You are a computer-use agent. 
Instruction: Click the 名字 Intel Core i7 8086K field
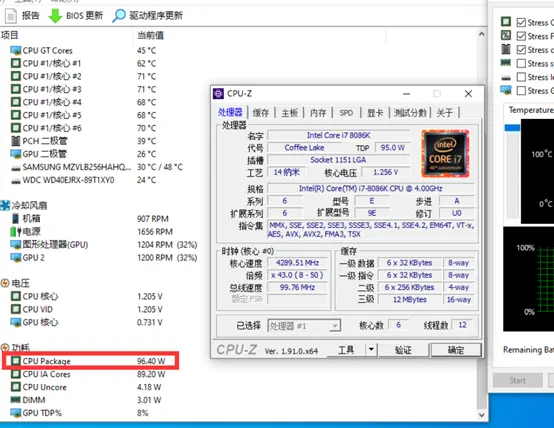click(338, 135)
